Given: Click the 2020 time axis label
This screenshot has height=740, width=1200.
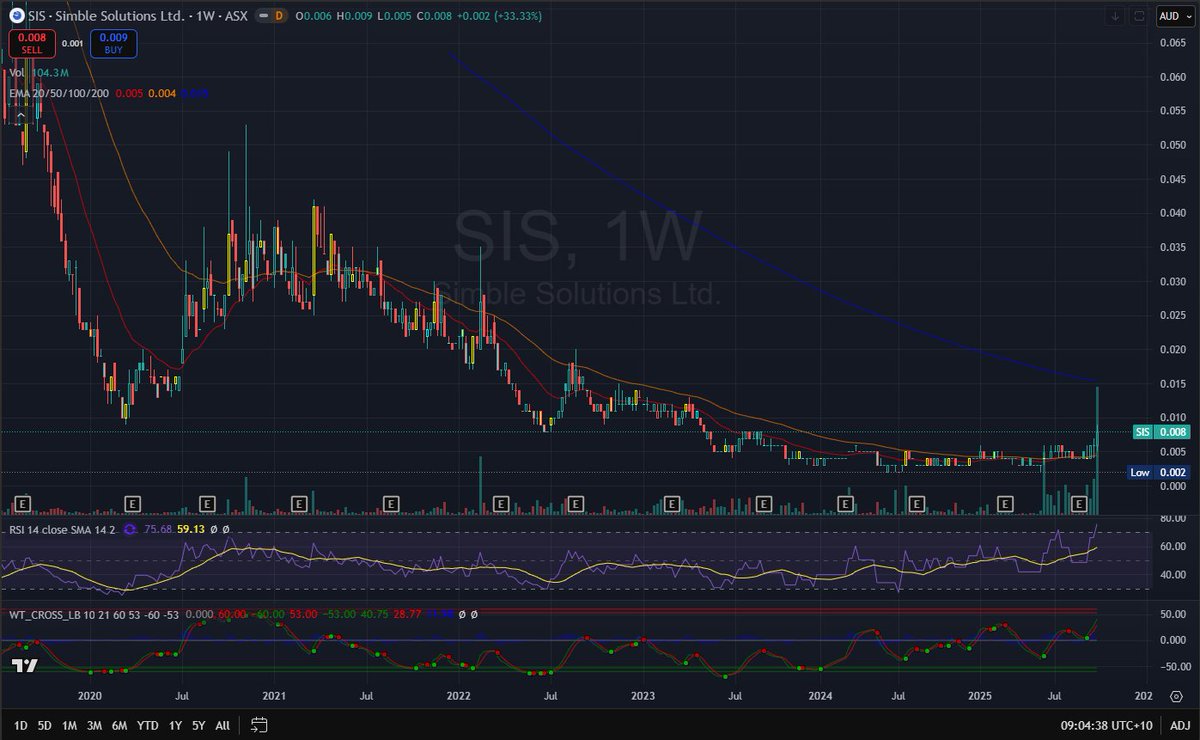Looking at the screenshot, I should [90, 694].
